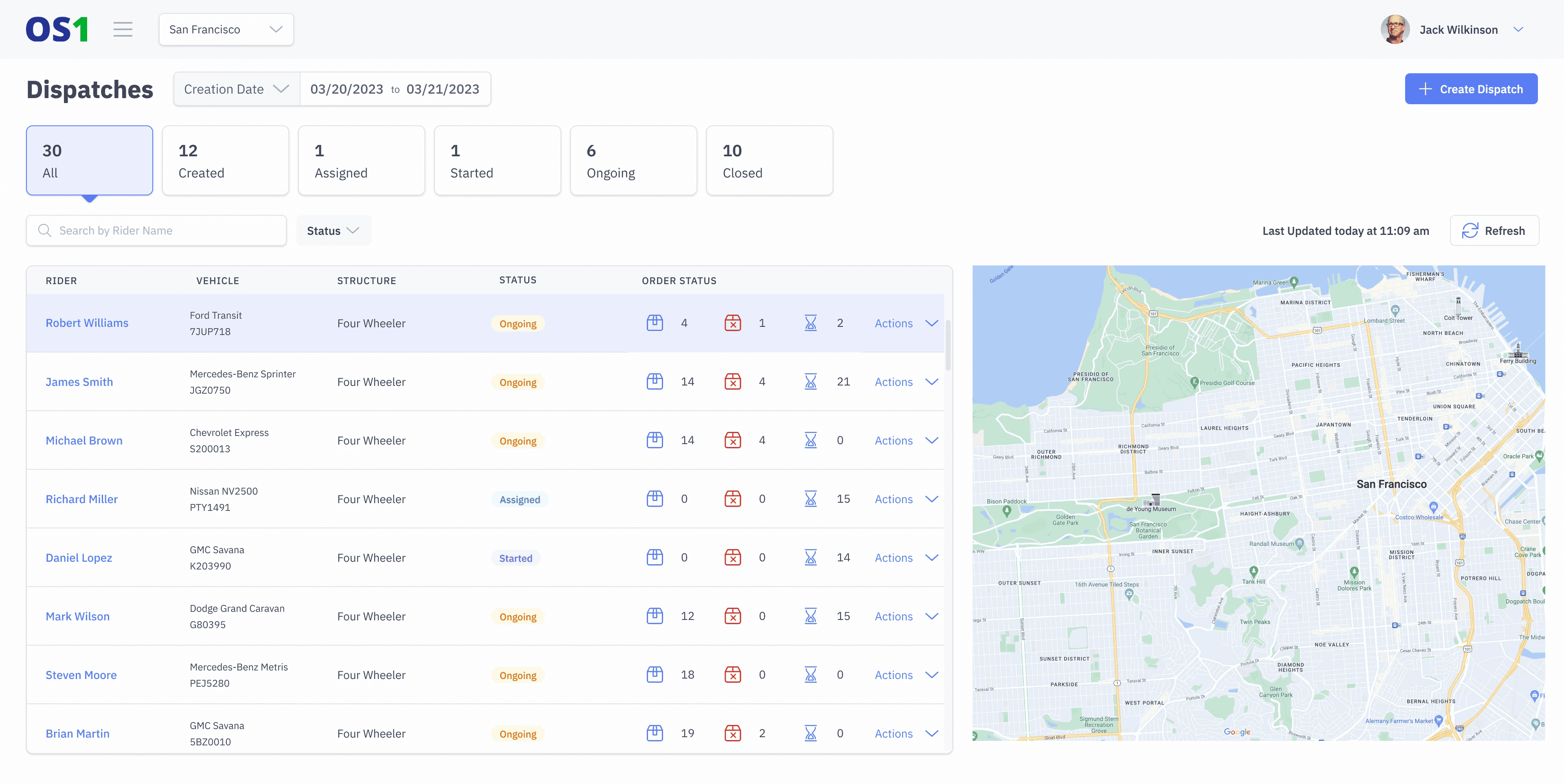This screenshot has height=784, width=1564.
Task: Open rider Mark Wilson's link
Action: pos(78,616)
